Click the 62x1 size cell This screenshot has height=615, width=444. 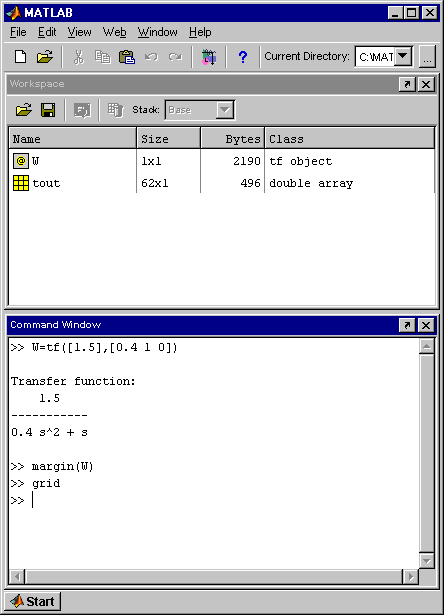coord(155,183)
